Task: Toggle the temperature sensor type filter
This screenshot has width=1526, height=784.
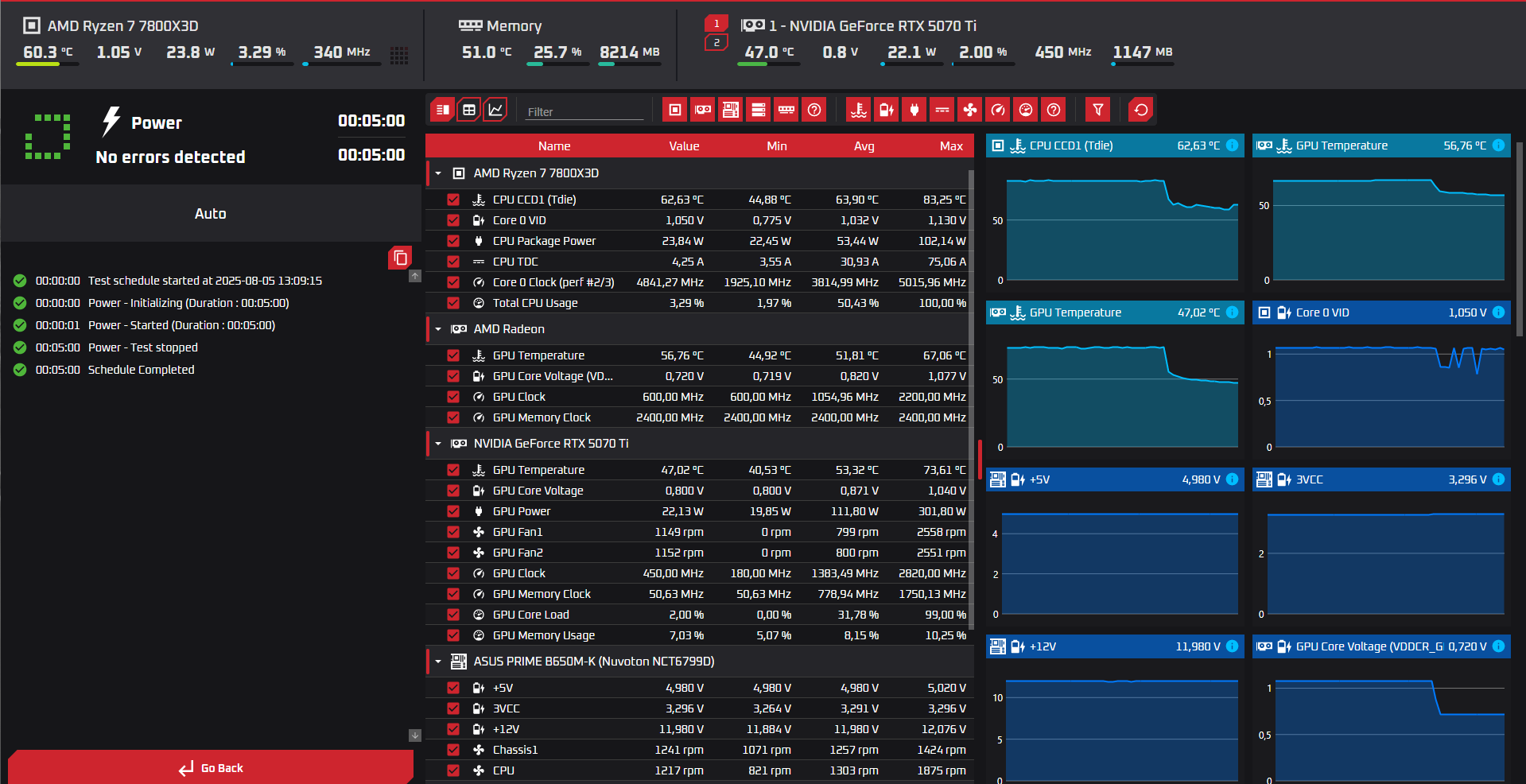Action: click(859, 110)
